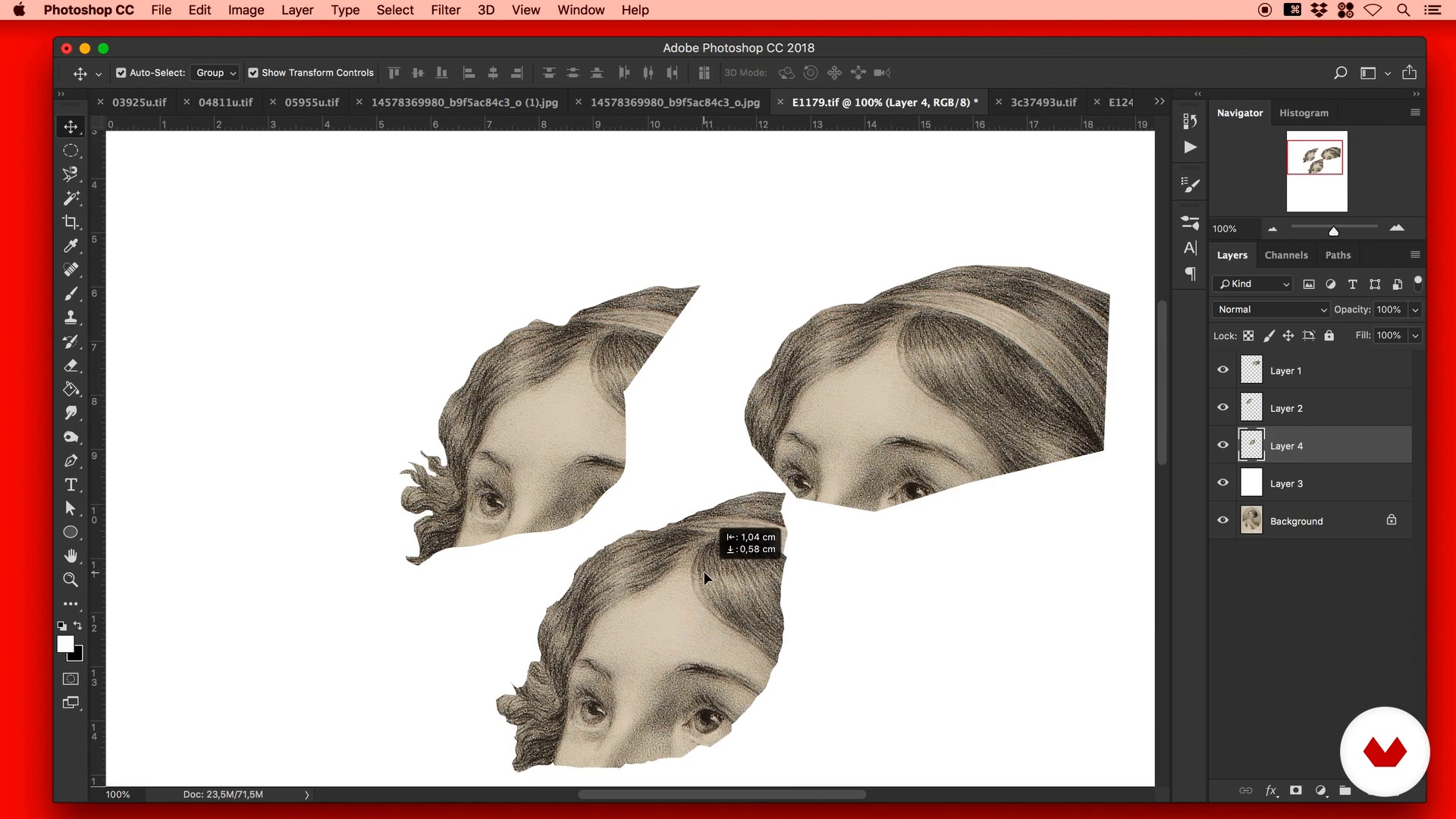This screenshot has height=819, width=1456.
Task: Open the Search icon in options bar
Action: tap(1340, 73)
